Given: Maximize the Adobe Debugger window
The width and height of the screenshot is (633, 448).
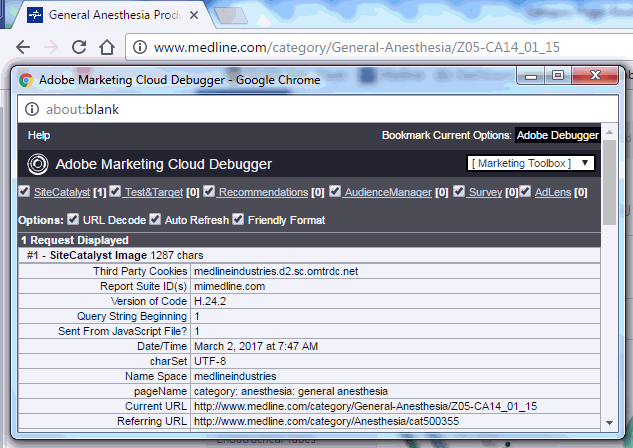Looking at the screenshot, I should 558,75.
